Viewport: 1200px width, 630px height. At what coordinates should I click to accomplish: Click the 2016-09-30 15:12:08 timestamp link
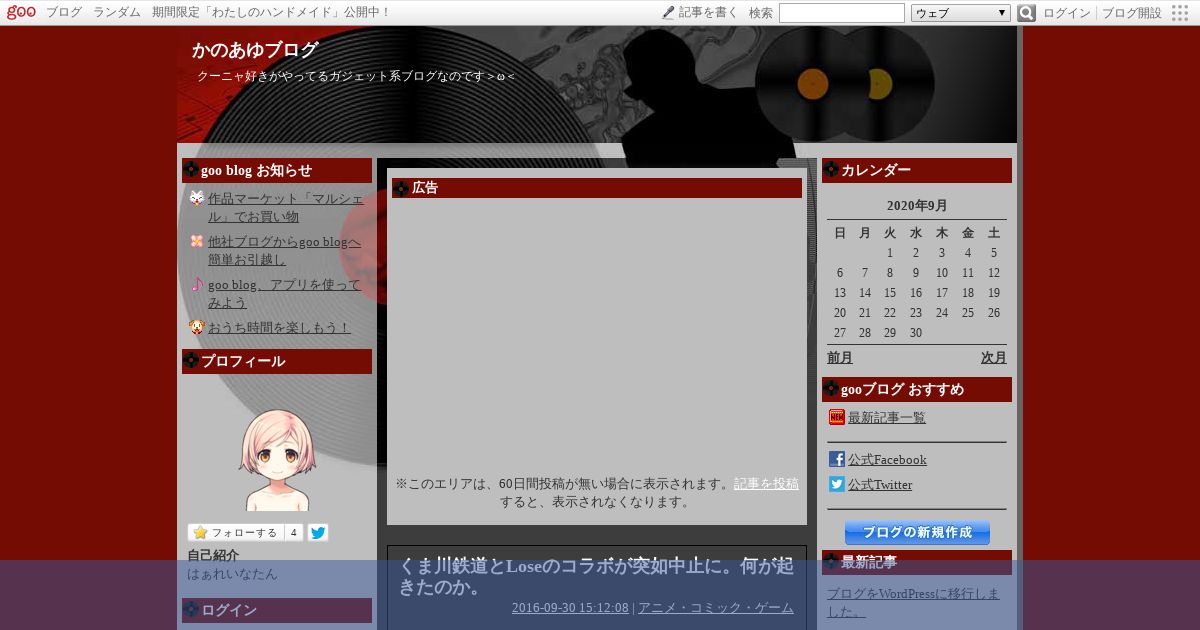570,608
